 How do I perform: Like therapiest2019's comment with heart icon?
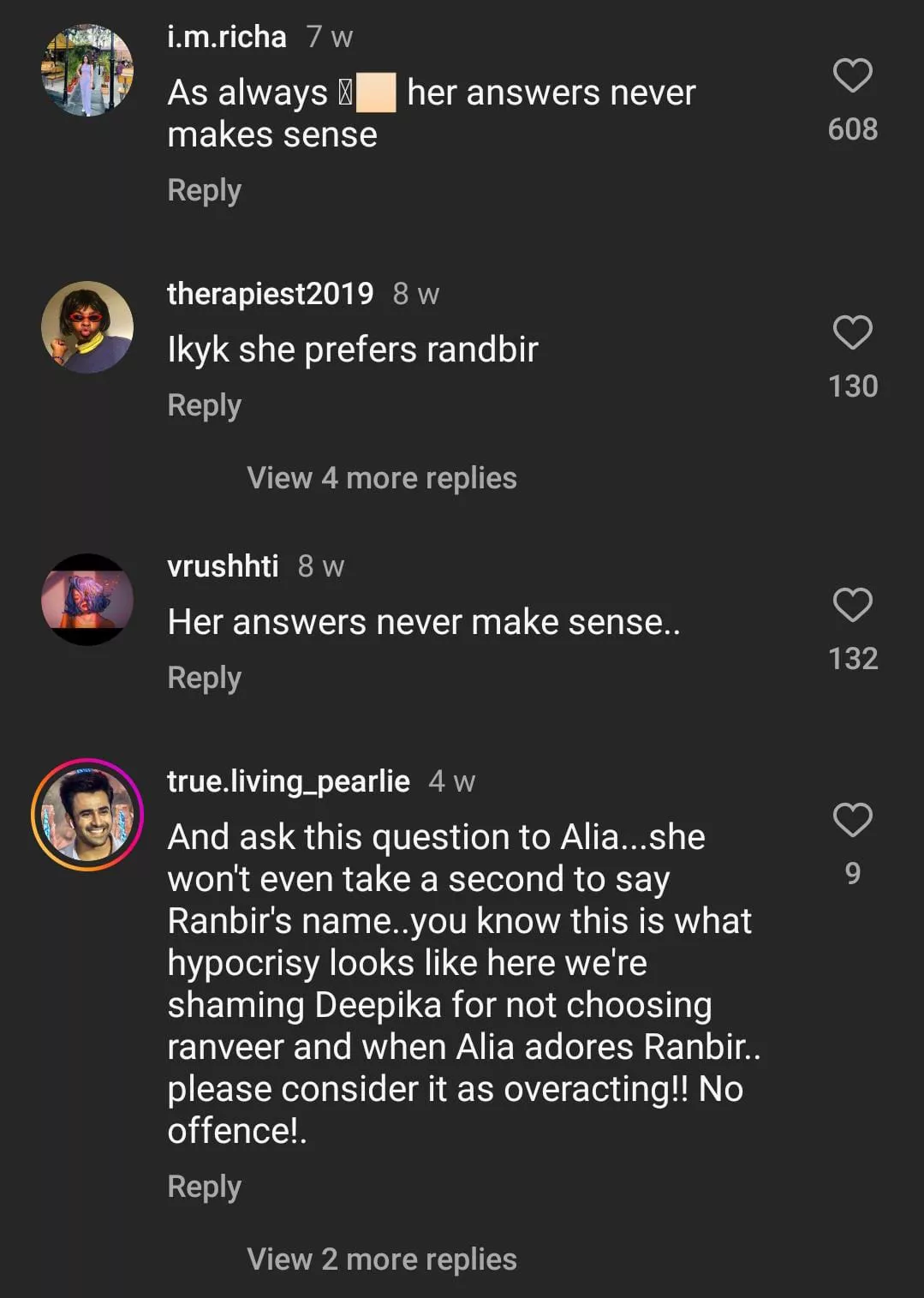click(852, 332)
